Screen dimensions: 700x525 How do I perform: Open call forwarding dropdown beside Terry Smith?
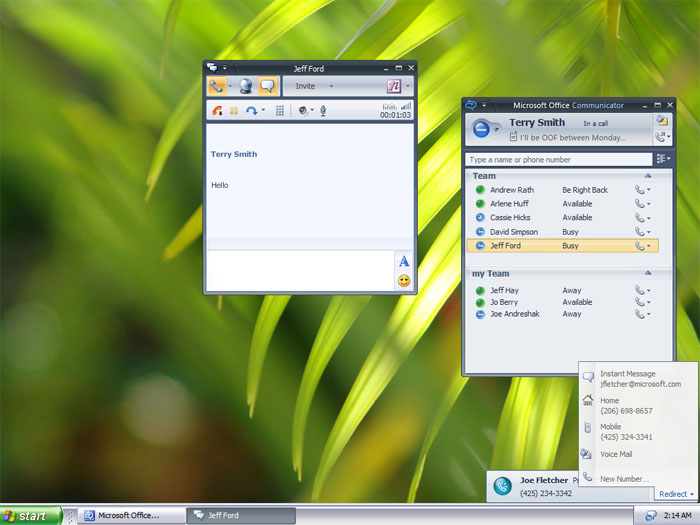click(662, 137)
